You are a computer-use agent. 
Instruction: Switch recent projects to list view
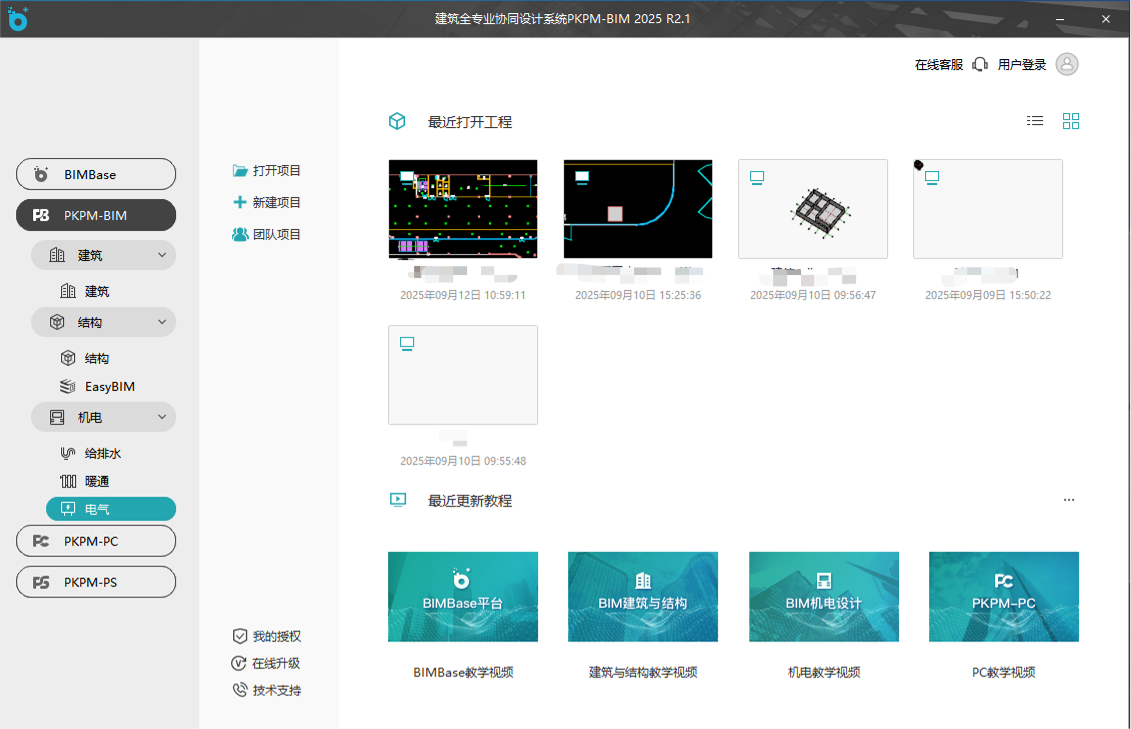1035,120
